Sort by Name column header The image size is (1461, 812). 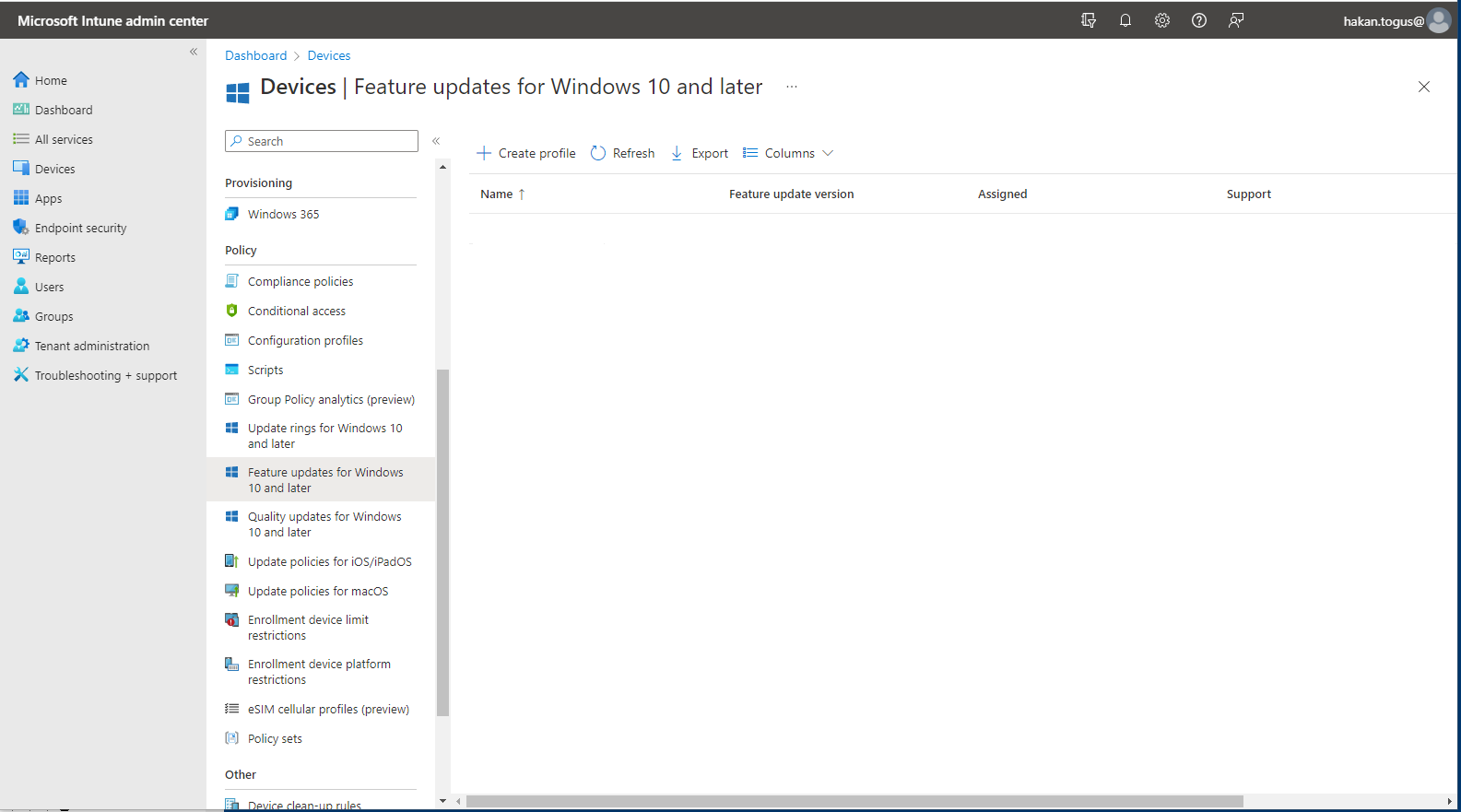(x=502, y=194)
